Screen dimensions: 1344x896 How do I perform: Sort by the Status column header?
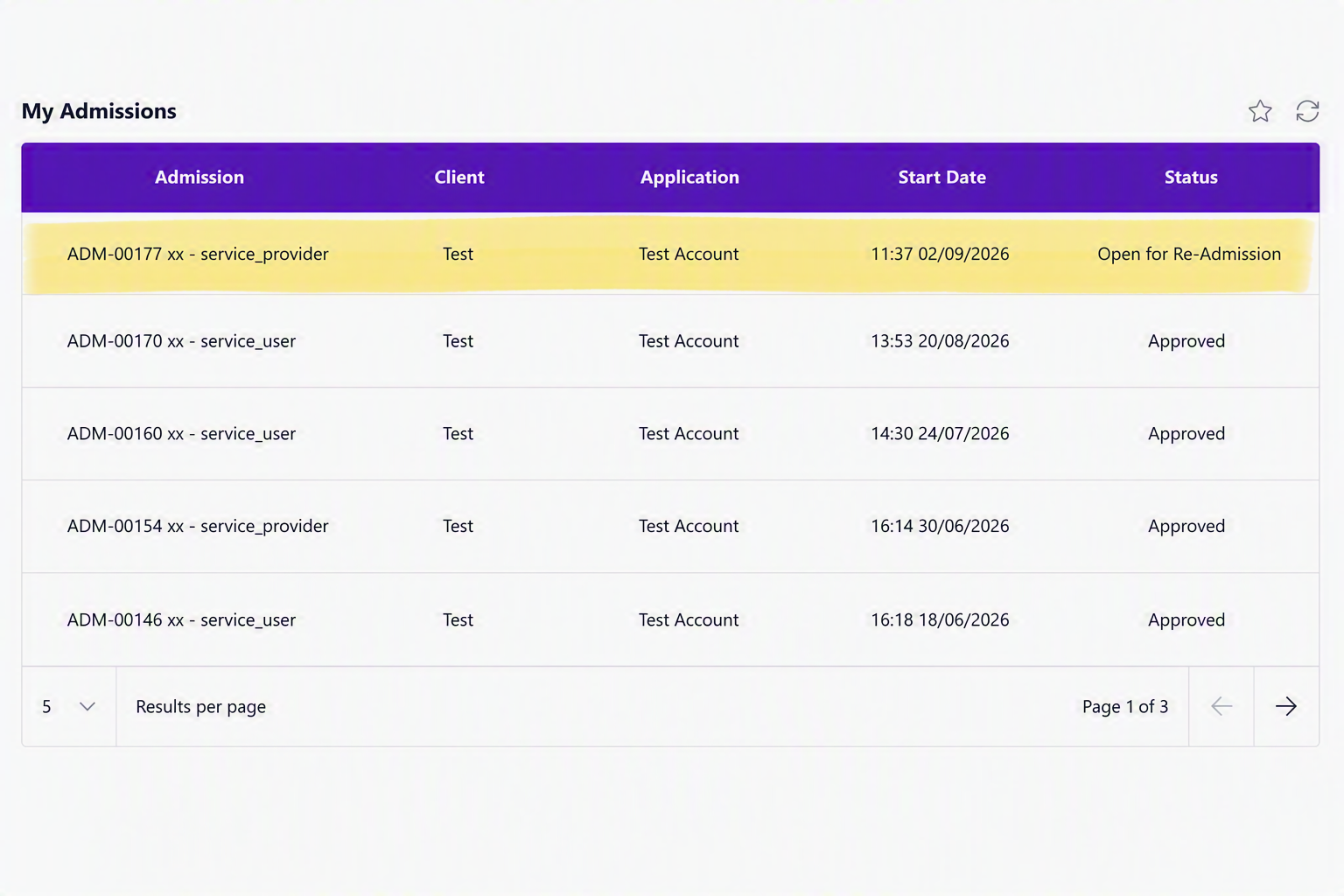click(x=1191, y=177)
